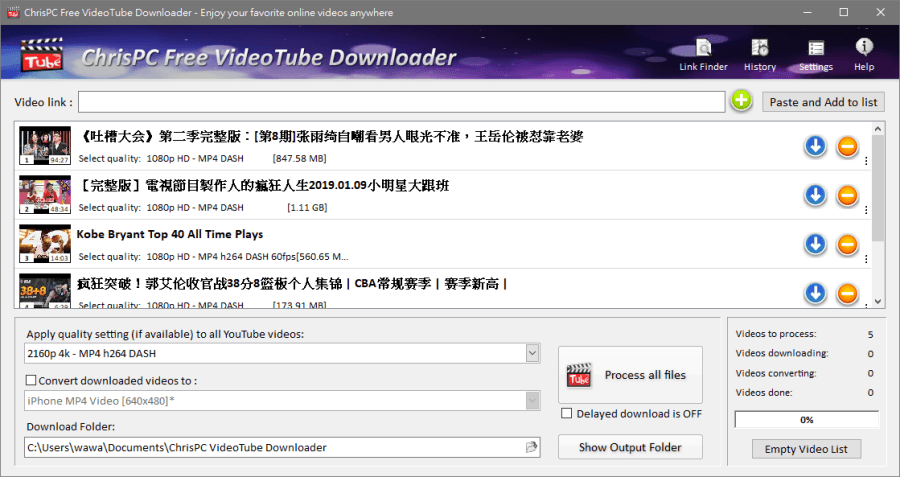Open the History panel
Screen dimensions: 900x477
[760, 55]
